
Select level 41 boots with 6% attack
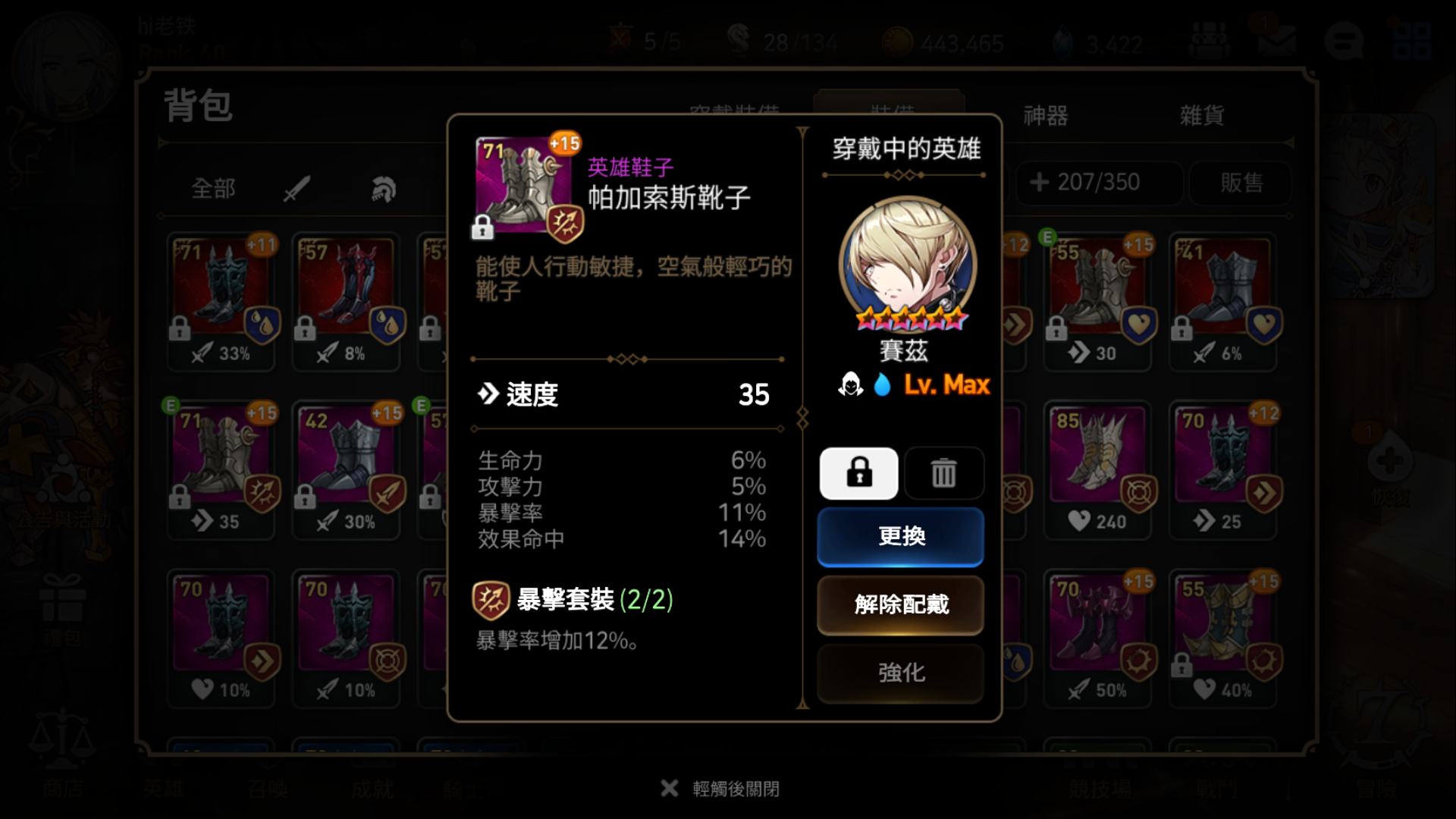tap(1224, 302)
